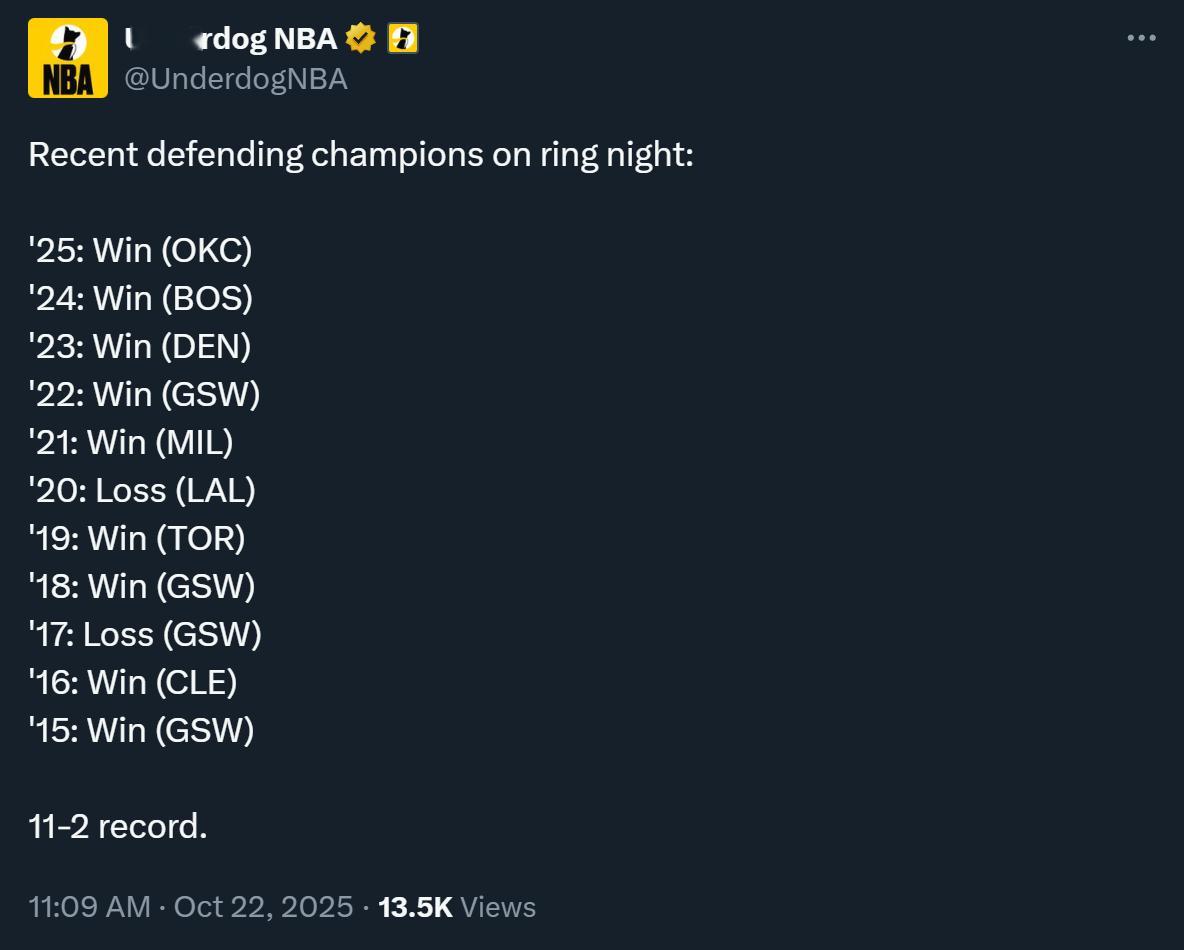The width and height of the screenshot is (1184, 950).
Task: Open the three-dot more options menu
Action: pyautogui.click(x=1141, y=38)
